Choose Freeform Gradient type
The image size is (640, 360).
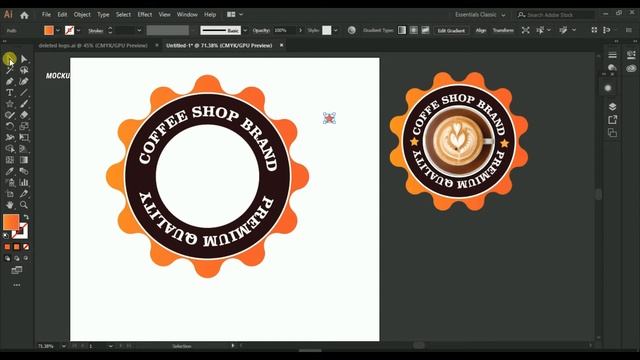425,30
